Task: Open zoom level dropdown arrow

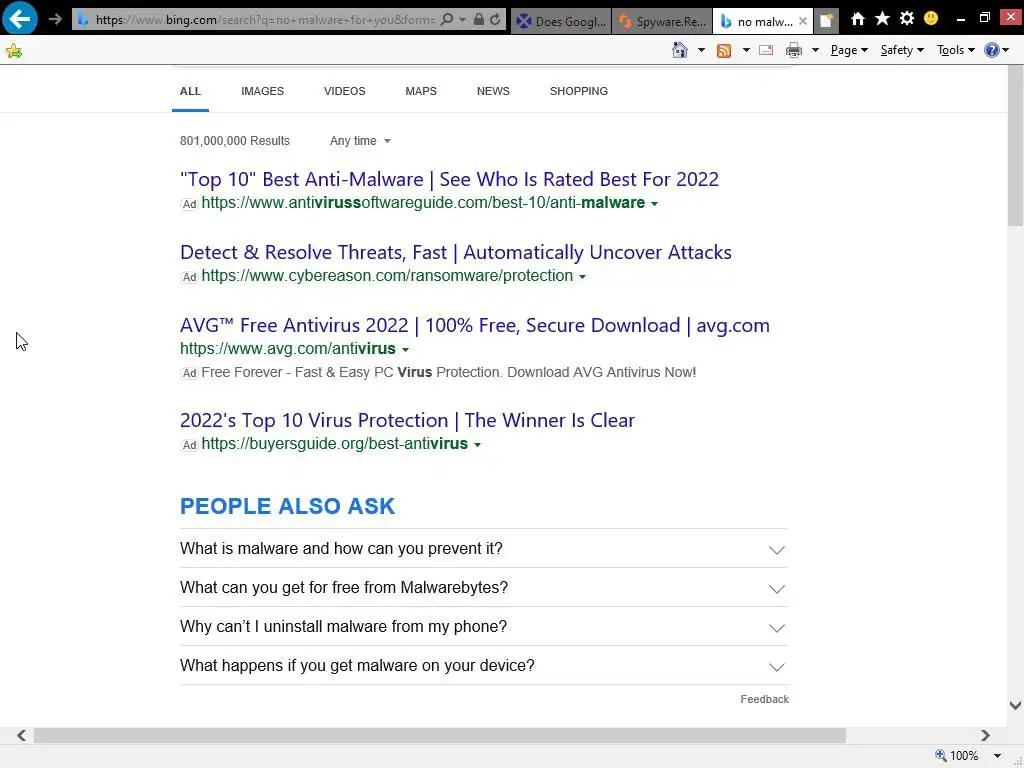Action: [997, 756]
